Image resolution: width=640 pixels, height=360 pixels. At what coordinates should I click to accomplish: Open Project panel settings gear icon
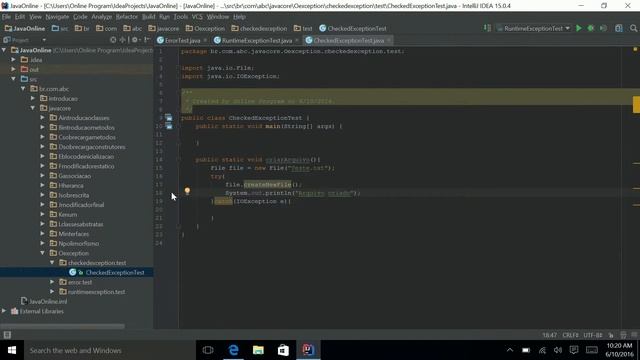point(134,40)
